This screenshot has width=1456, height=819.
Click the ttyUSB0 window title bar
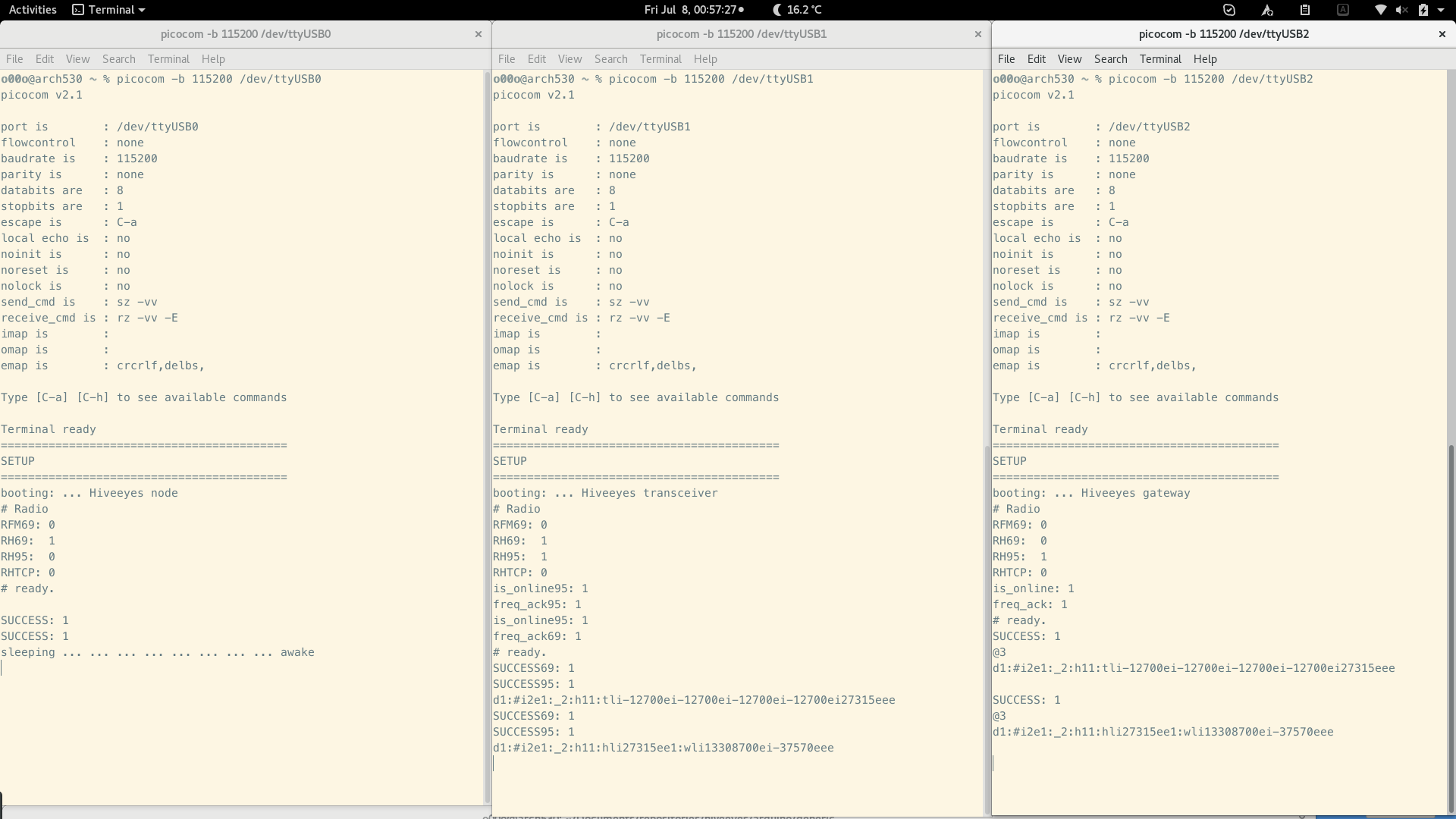coord(246,34)
